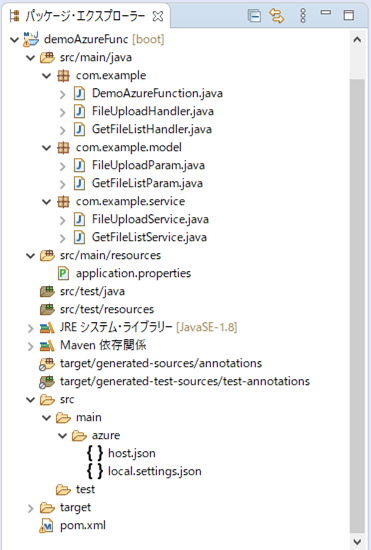This screenshot has height=550, width=371.
Task: Click the scrollbar up arrow
Action: click(357, 40)
